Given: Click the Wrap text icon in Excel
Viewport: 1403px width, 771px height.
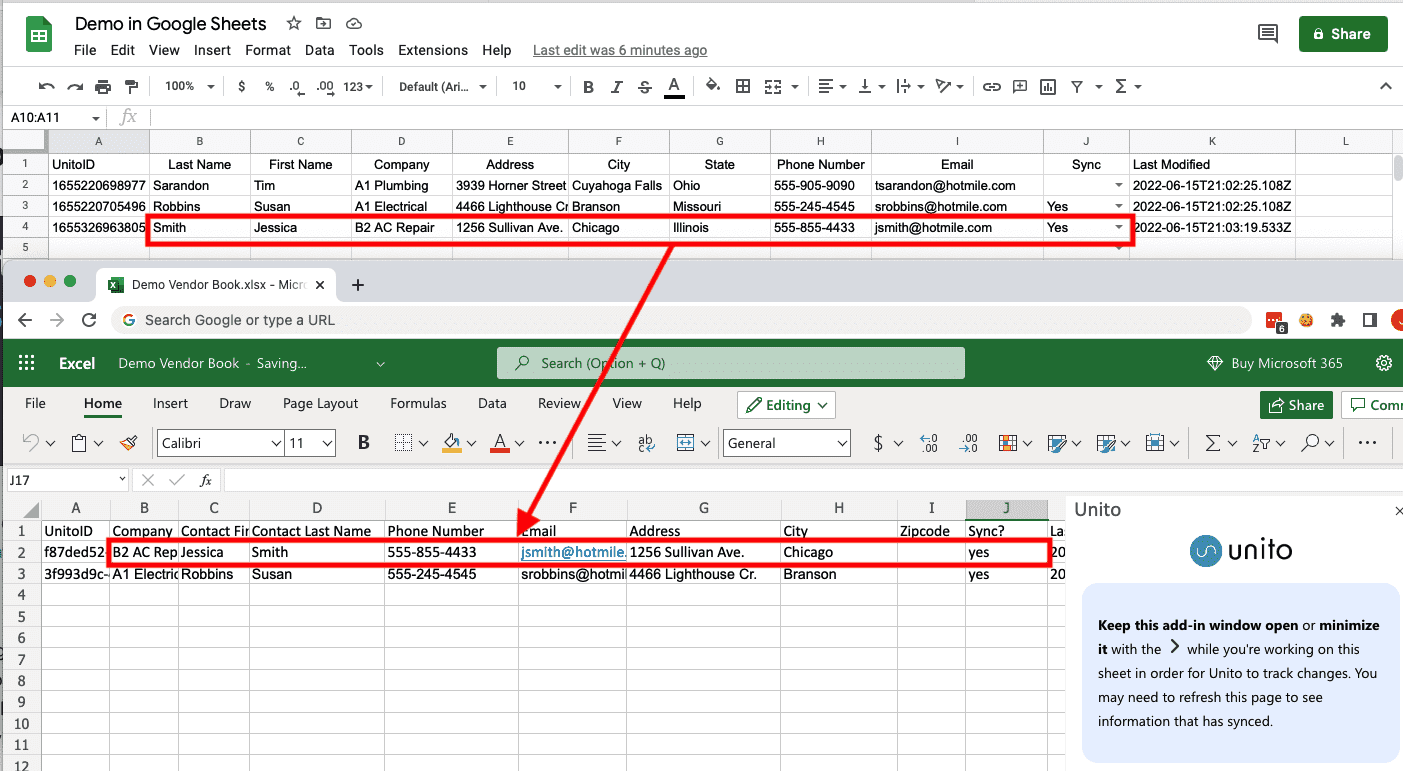Looking at the screenshot, I should (645, 443).
